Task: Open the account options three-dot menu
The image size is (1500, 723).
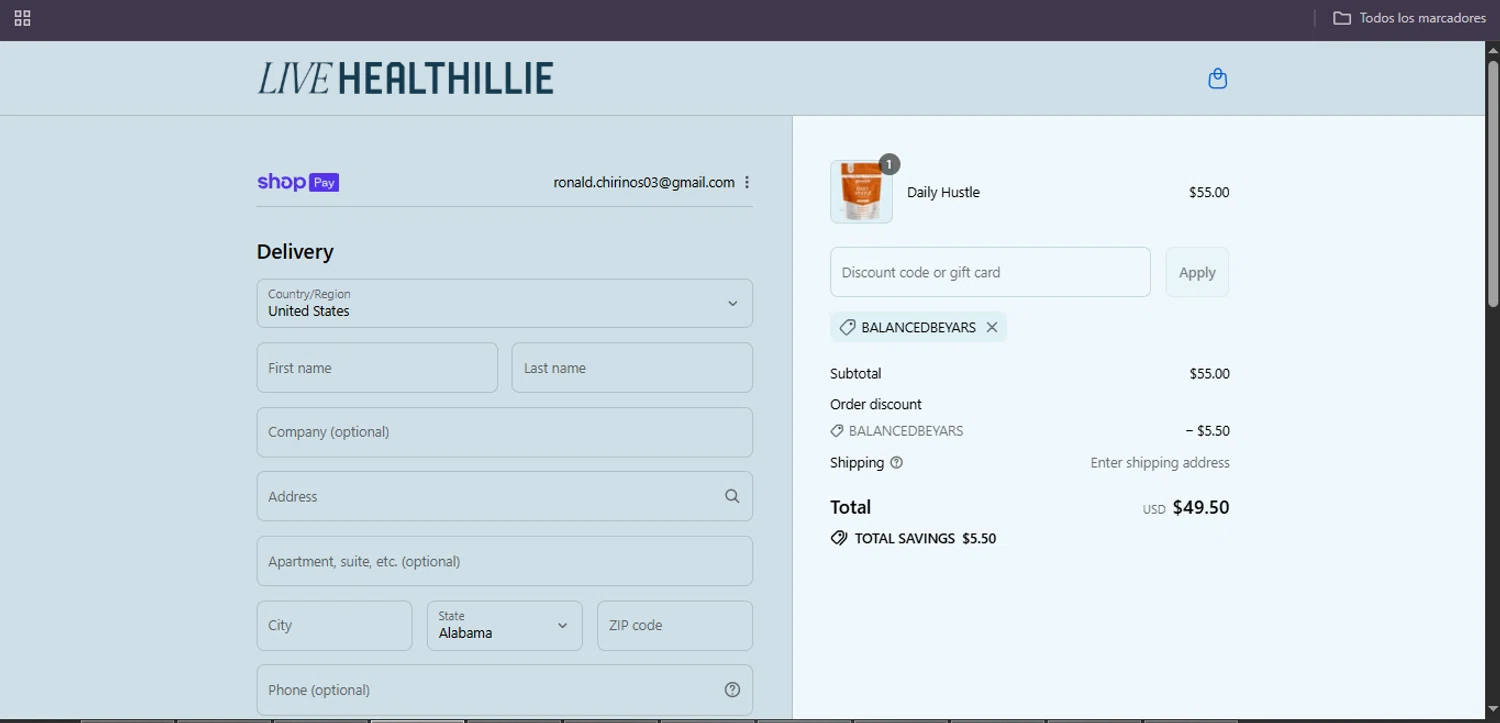Action: point(747,182)
